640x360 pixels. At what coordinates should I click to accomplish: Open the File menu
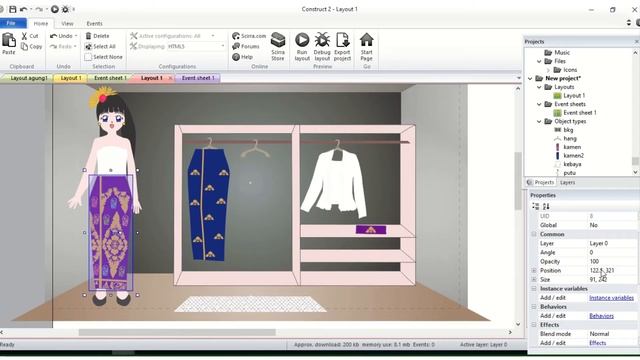11,23
